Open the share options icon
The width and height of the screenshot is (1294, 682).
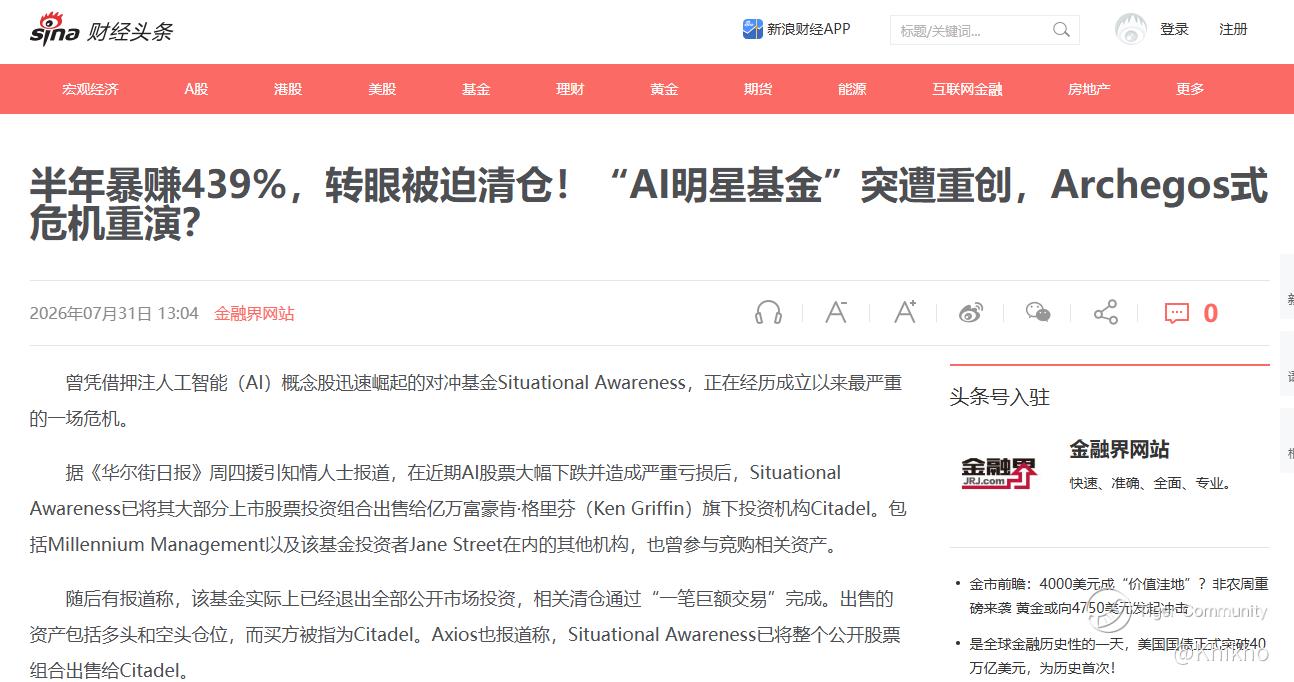click(x=1105, y=313)
